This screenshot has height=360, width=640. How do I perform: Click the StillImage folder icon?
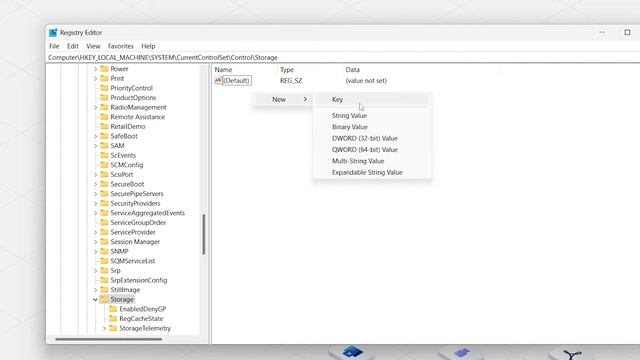(104, 289)
